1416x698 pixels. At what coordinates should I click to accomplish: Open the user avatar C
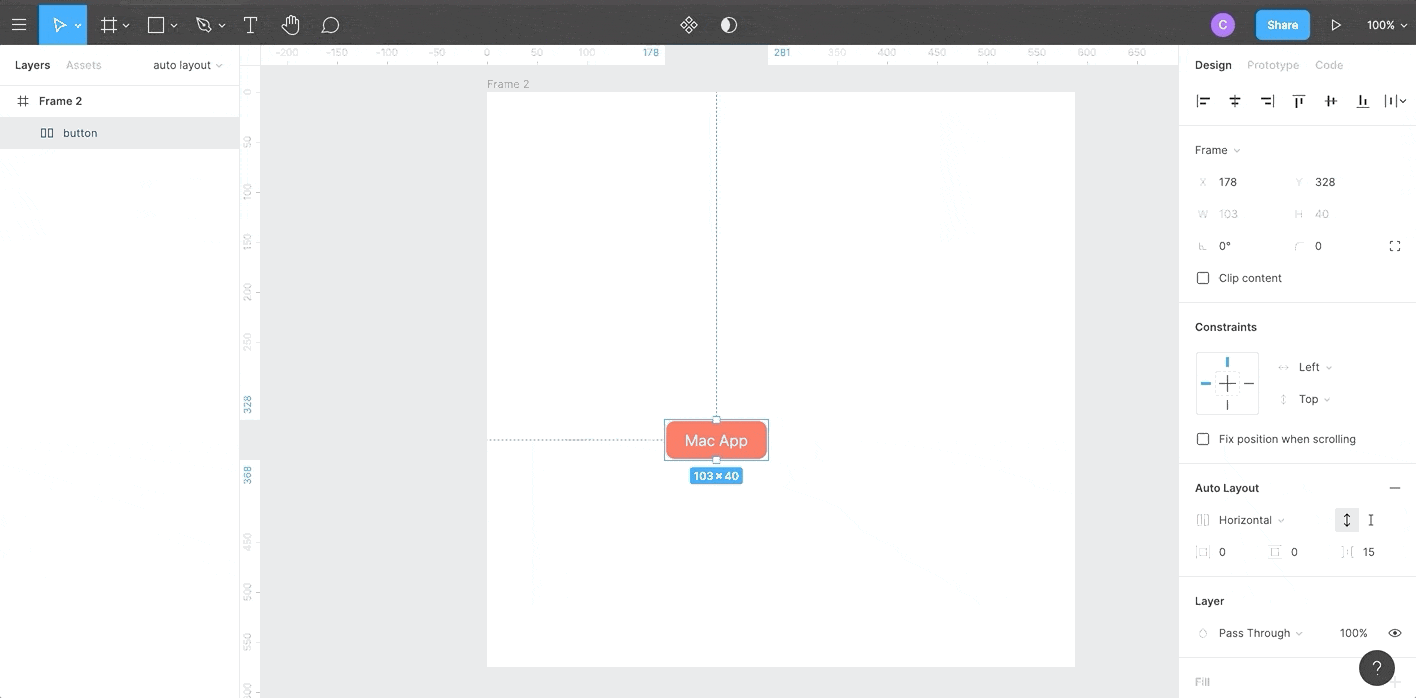[1222, 25]
